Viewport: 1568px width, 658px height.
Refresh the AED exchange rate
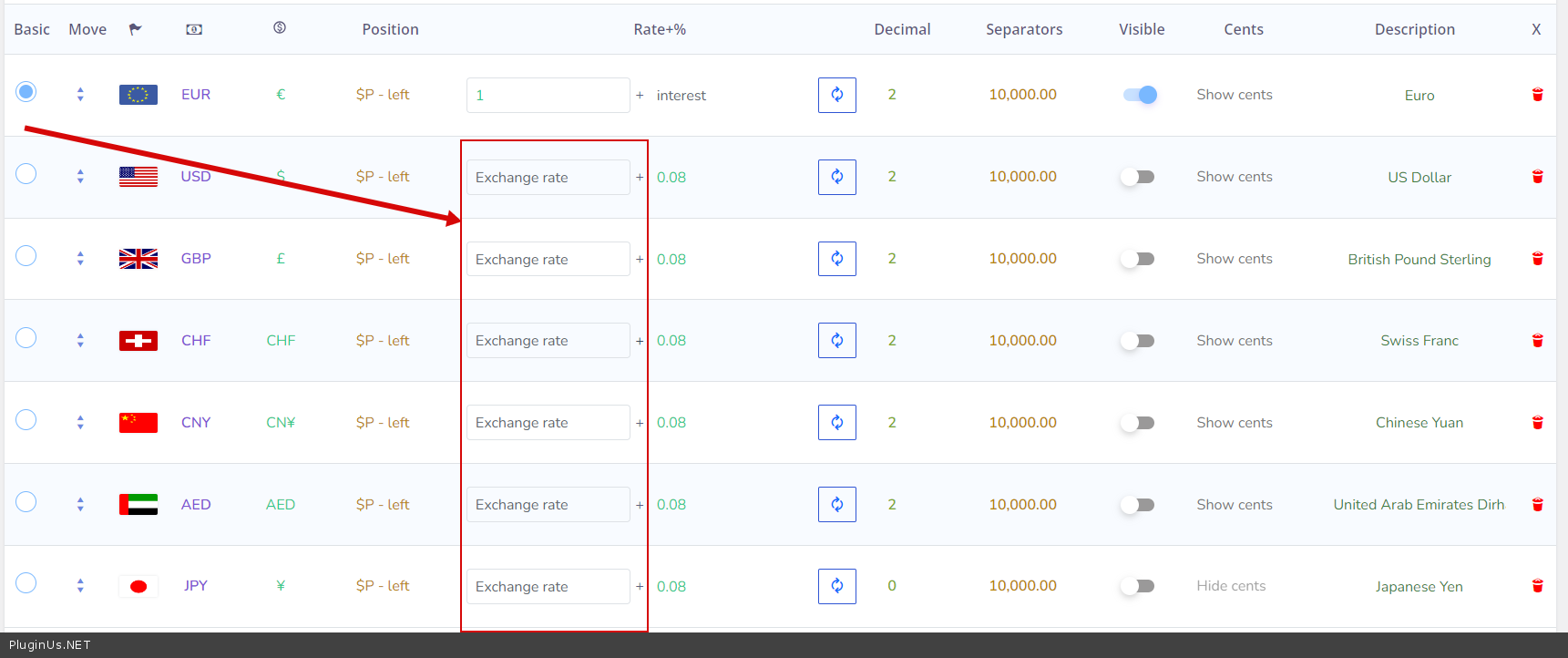click(x=836, y=504)
